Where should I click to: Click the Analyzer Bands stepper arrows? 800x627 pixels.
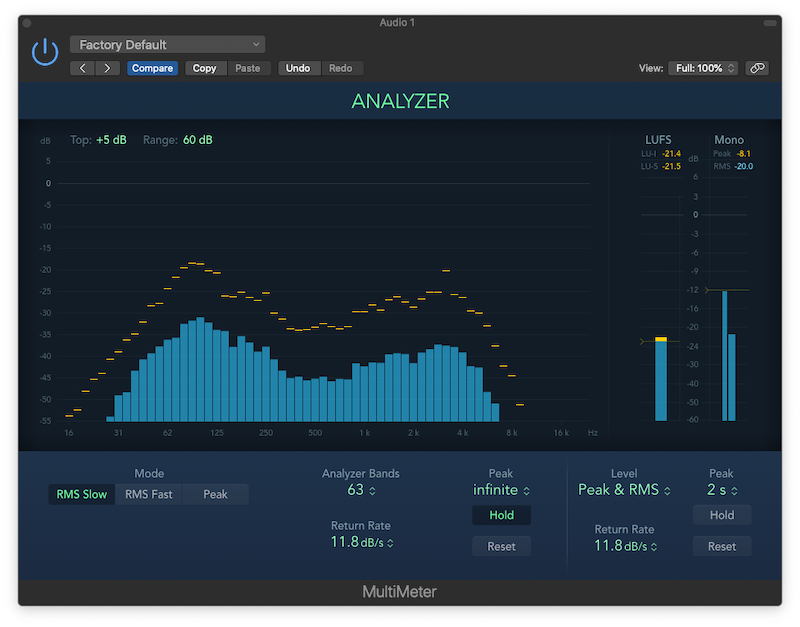[372, 491]
